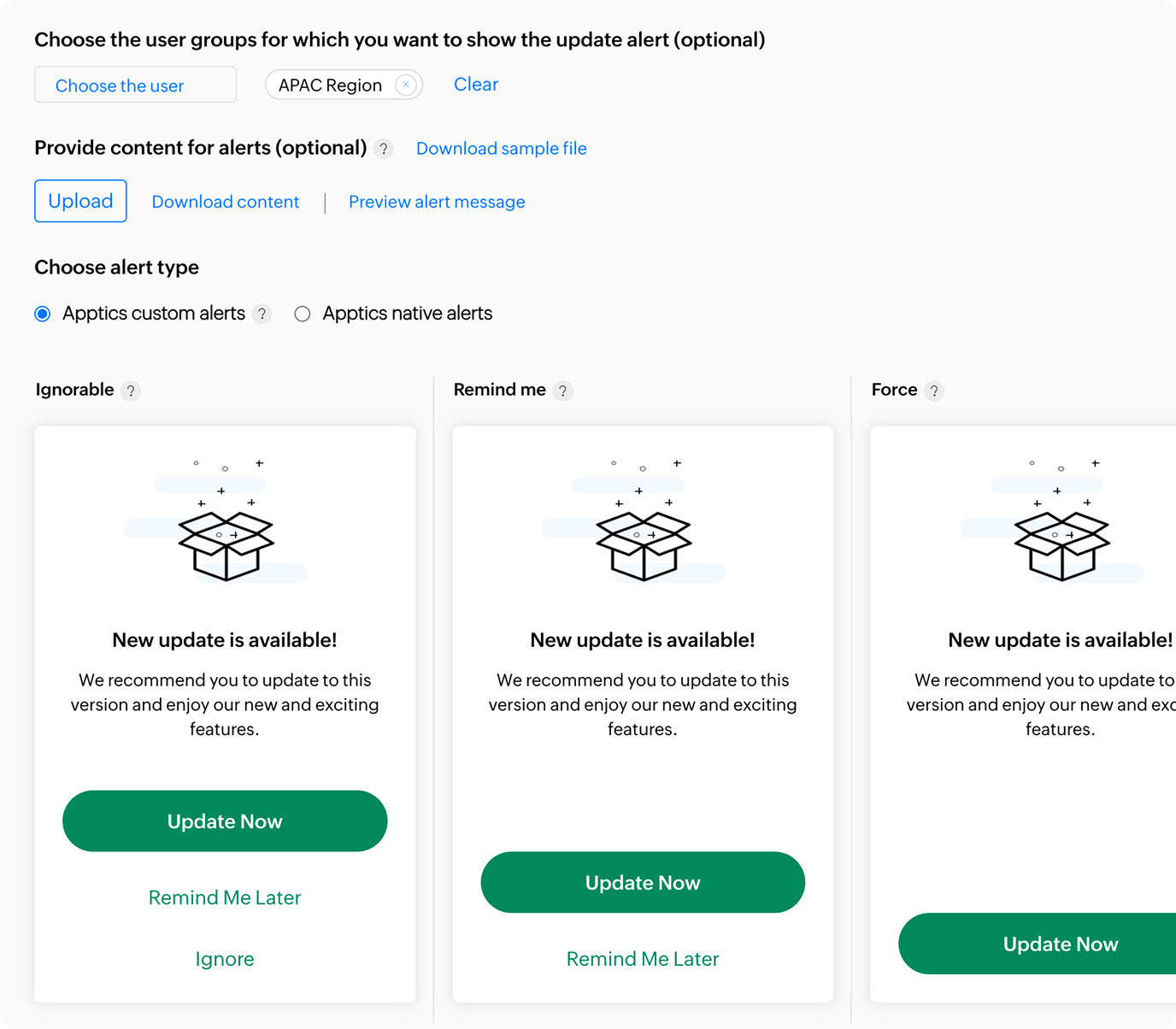This screenshot has width=1176, height=1029.
Task: Click Download content
Action: [225, 202]
